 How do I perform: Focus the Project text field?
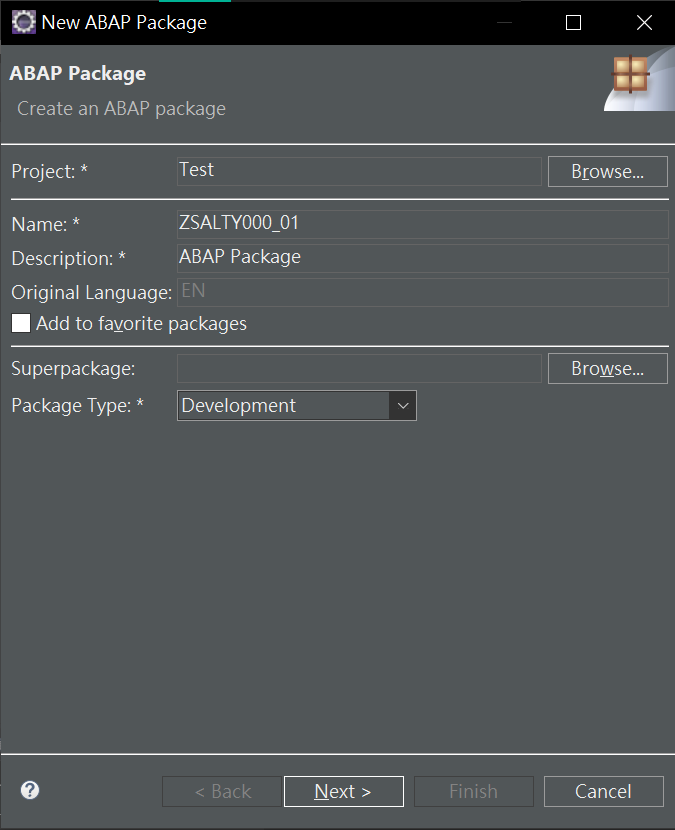click(359, 171)
